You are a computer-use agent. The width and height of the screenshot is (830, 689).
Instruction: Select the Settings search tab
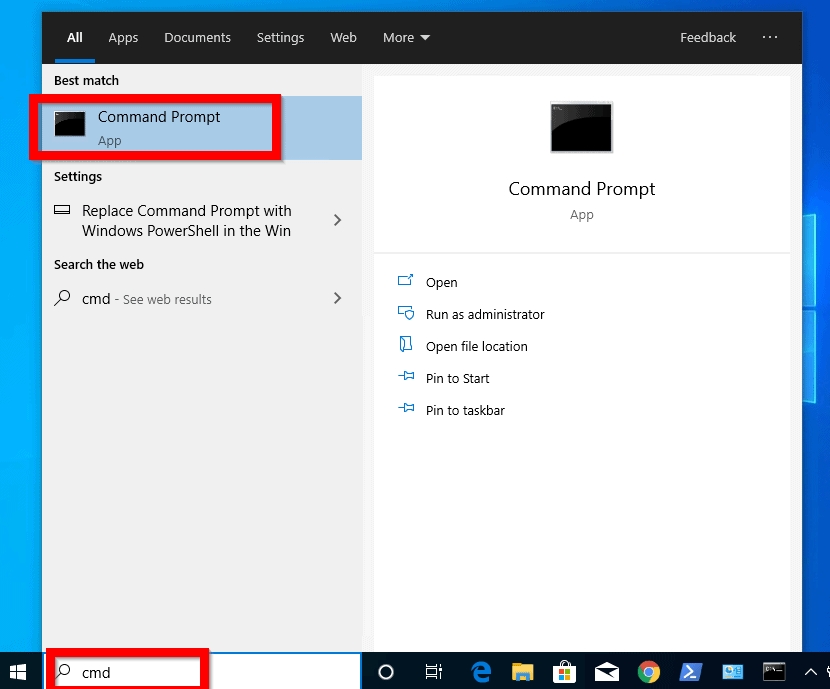[280, 38]
